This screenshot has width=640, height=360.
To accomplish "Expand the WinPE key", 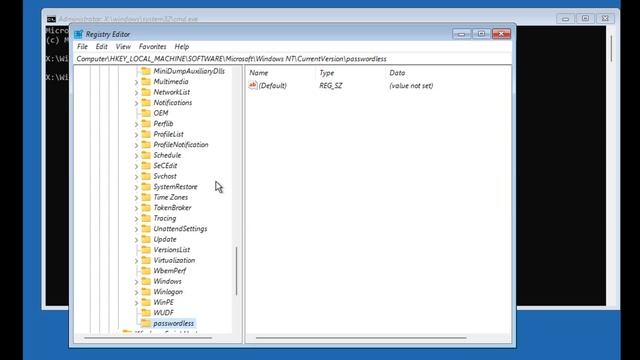I will point(136,303).
